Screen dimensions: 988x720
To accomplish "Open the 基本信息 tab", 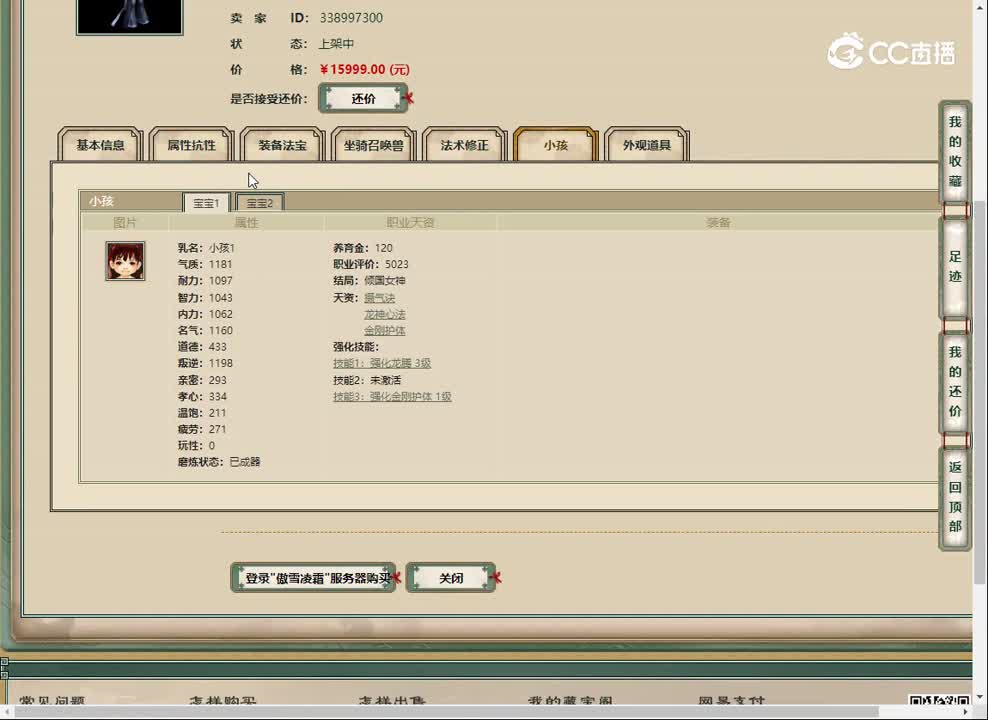I will [x=100, y=145].
